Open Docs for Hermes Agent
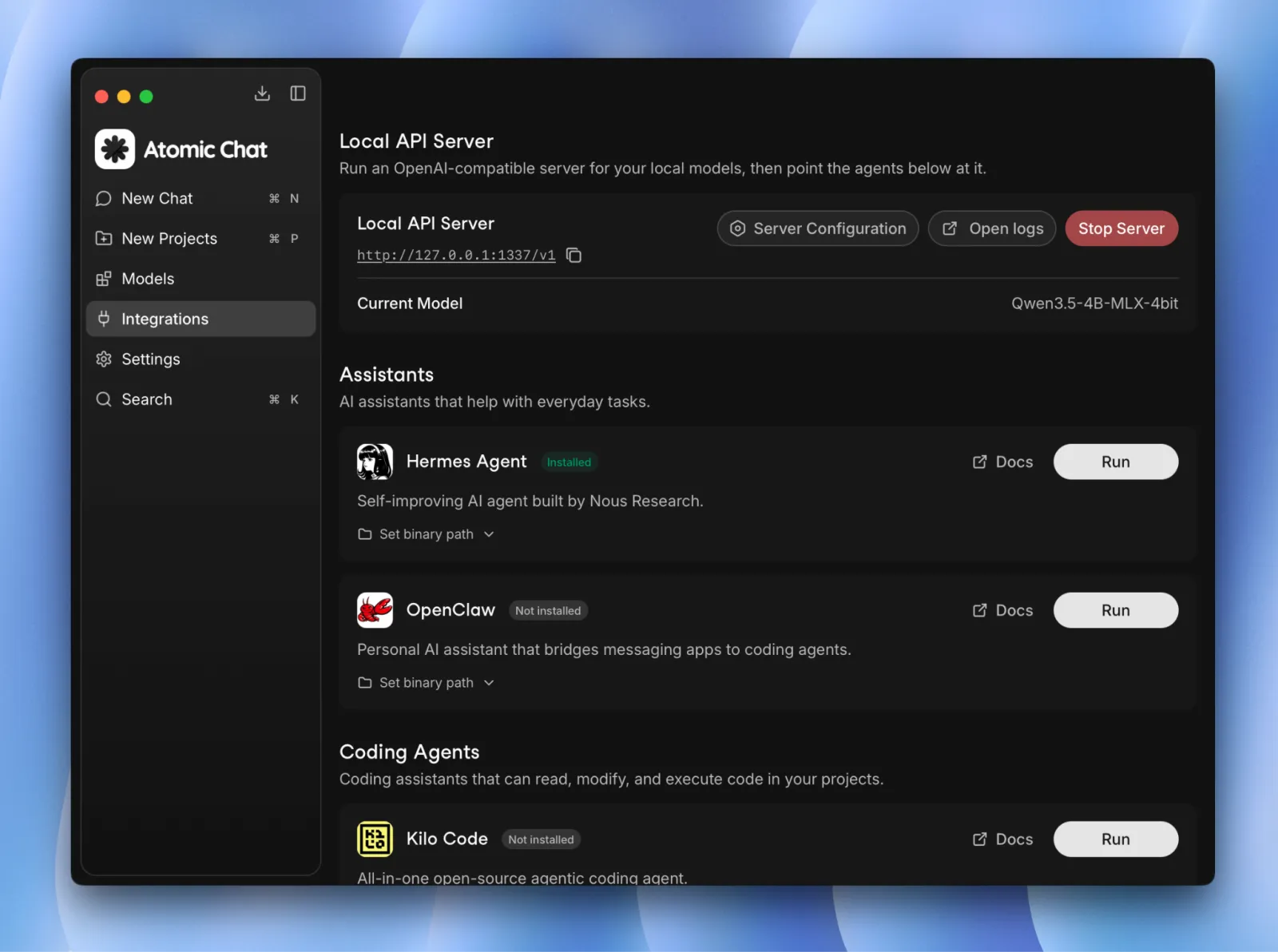Screen dimensions: 1278x952 (x=1003, y=462)
